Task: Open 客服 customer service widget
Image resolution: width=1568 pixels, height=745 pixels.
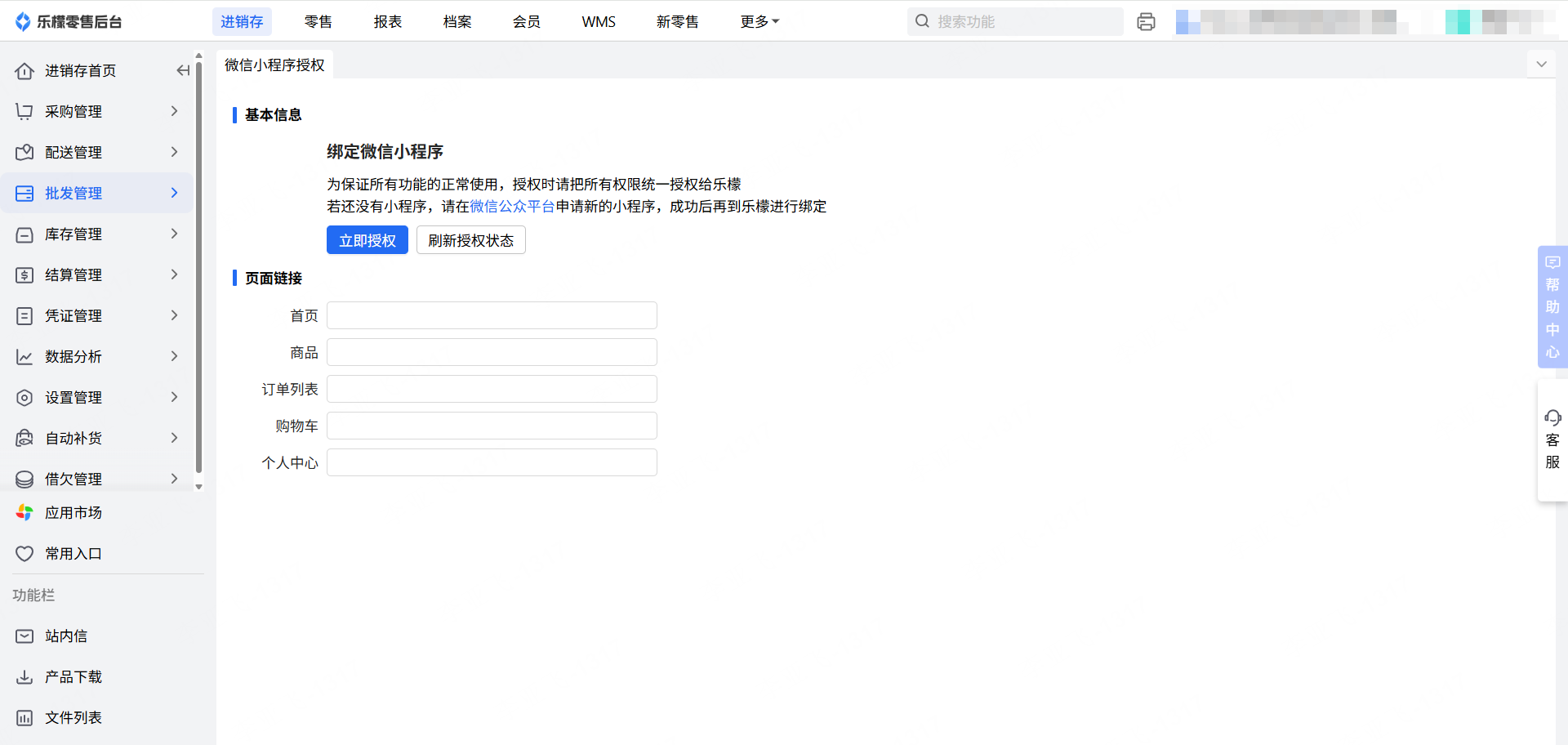Action: [x=1552, y=441]
